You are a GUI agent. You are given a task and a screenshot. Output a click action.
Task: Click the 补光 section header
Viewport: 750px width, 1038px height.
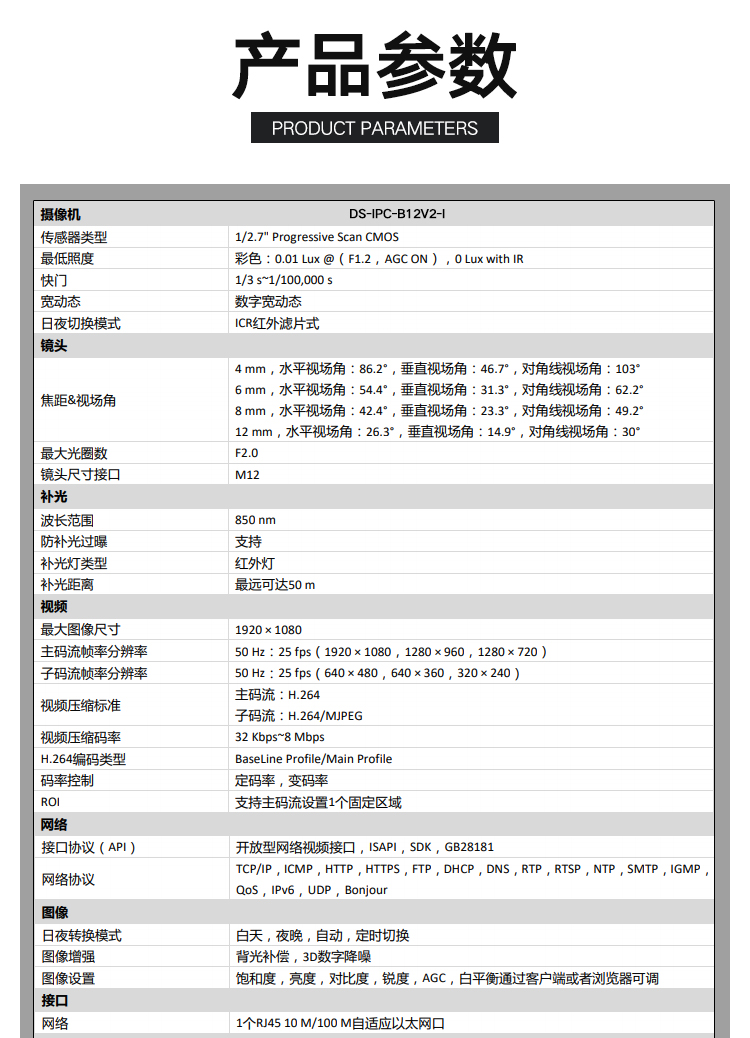[x=54, y=497]
